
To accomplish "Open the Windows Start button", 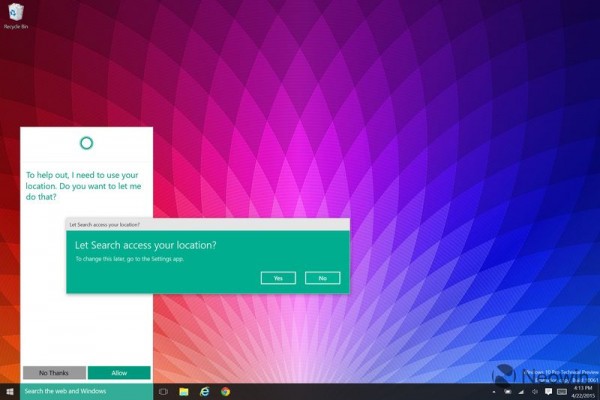I will pyautogui.click(x=10, y=391).
